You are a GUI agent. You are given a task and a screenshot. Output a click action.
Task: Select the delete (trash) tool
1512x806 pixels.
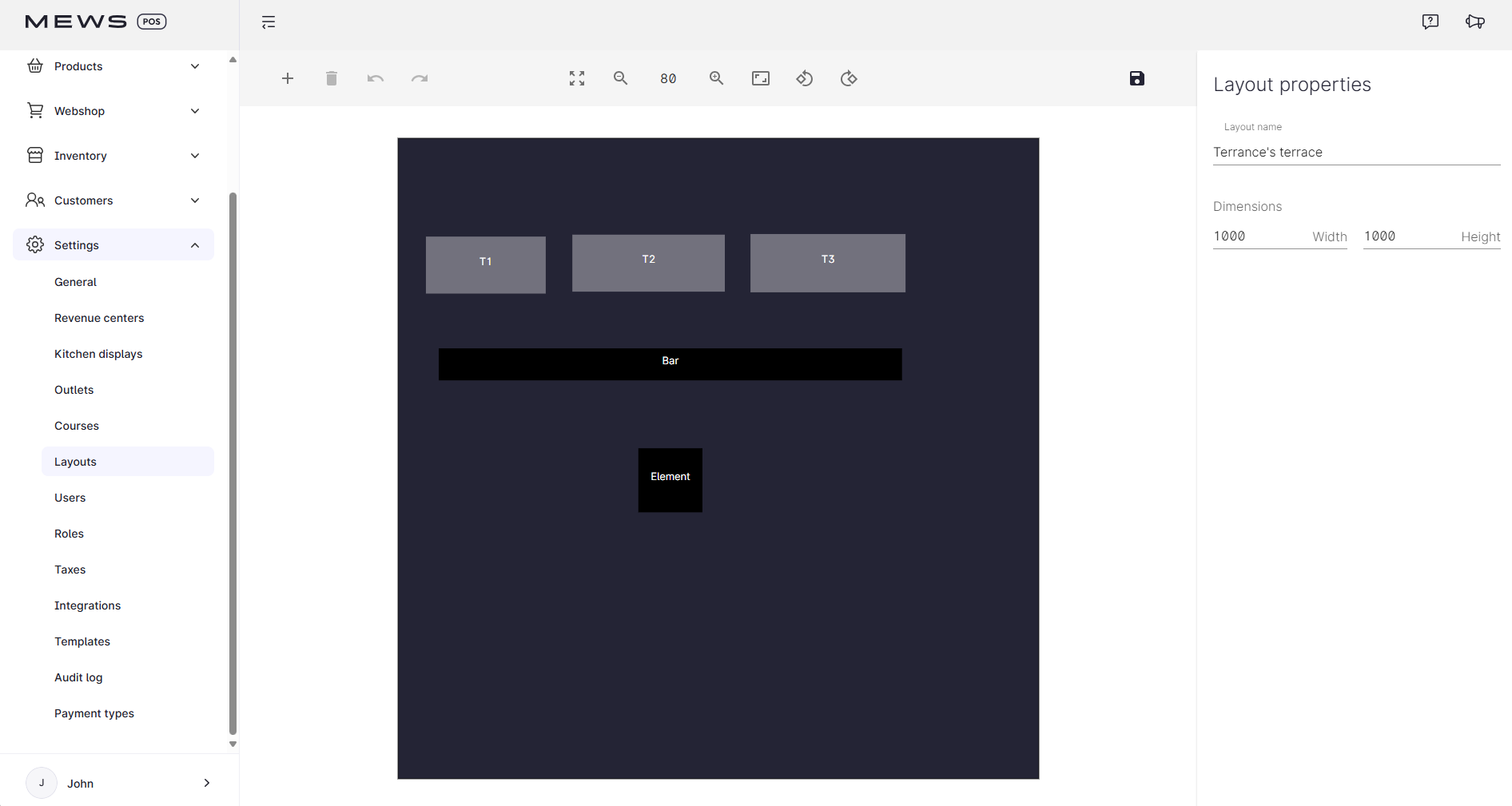pyautogui.click(x=332, y=78)
